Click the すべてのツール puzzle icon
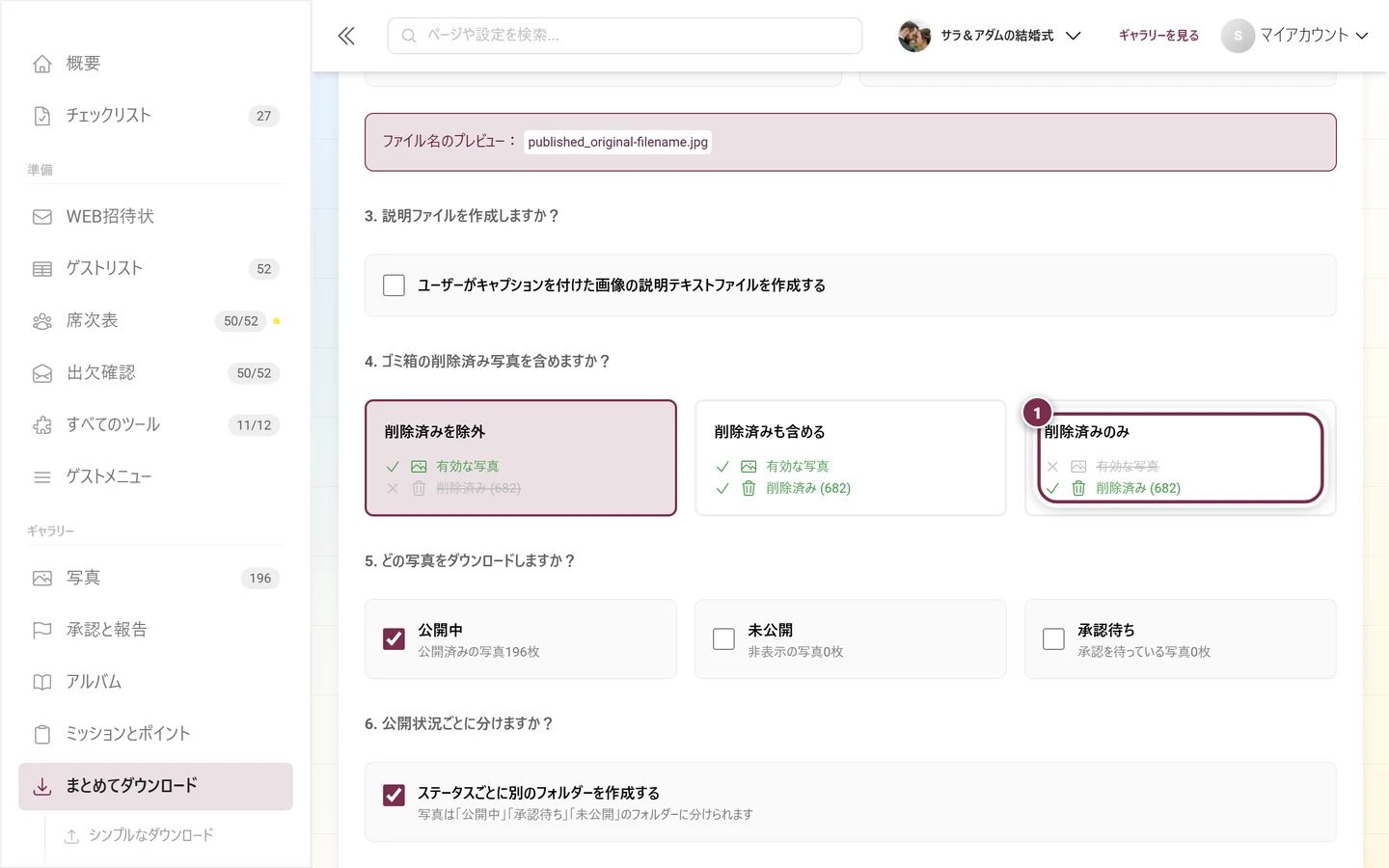1389x868 pixels. pos(42,425)
